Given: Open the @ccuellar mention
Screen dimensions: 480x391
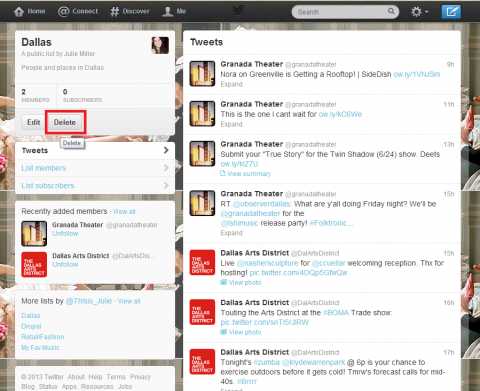Looking at the screenshot, I should [329, 263].
